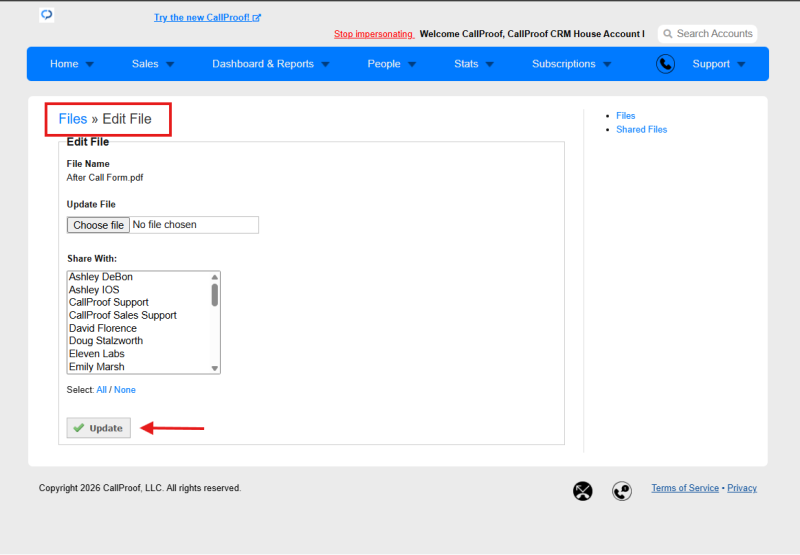800x555 pixels.
Task: Click the Update button
Action: click(x=98, y=428)
